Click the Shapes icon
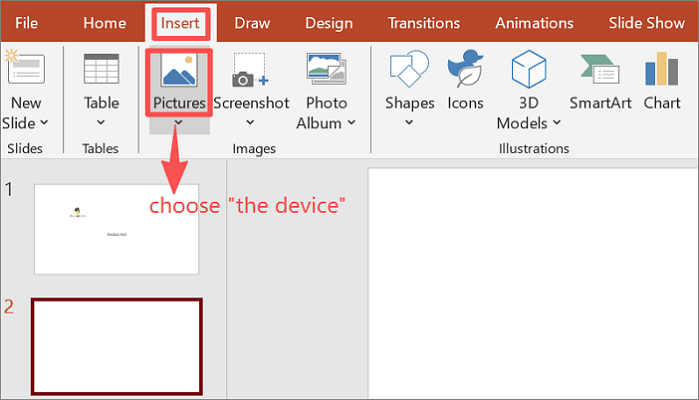This screenshot has height=400, width=699. pyautogui.click(x=409, y=69)
